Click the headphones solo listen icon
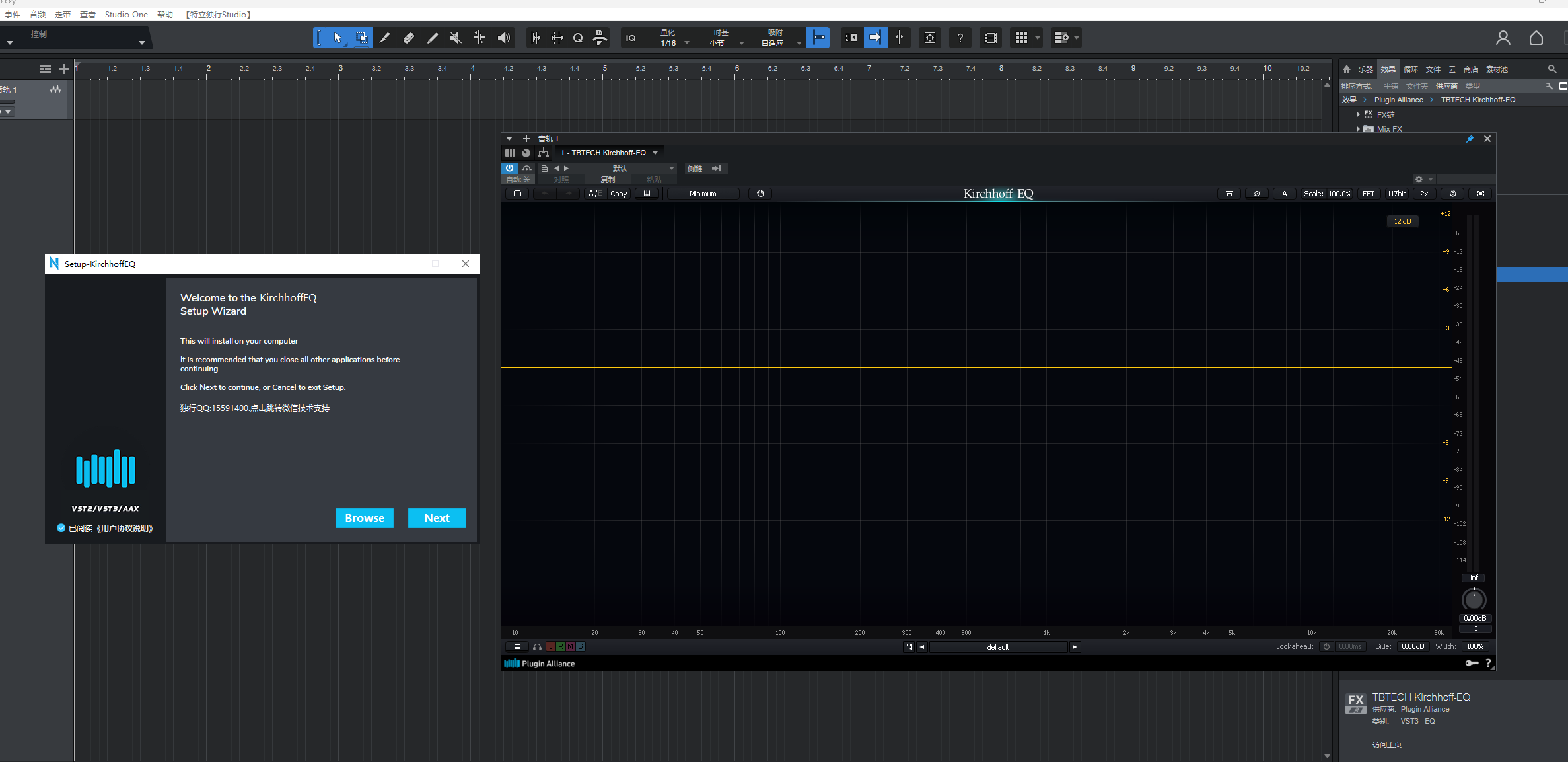The height and width of the screenshot is (762, 1568). (x=537, y=647)
